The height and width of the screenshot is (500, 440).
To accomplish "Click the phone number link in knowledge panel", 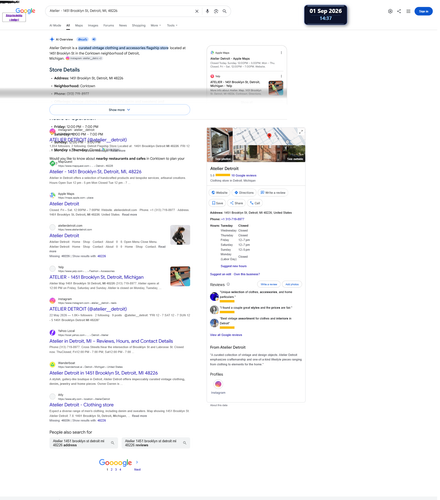I will (x=232, y=219).
